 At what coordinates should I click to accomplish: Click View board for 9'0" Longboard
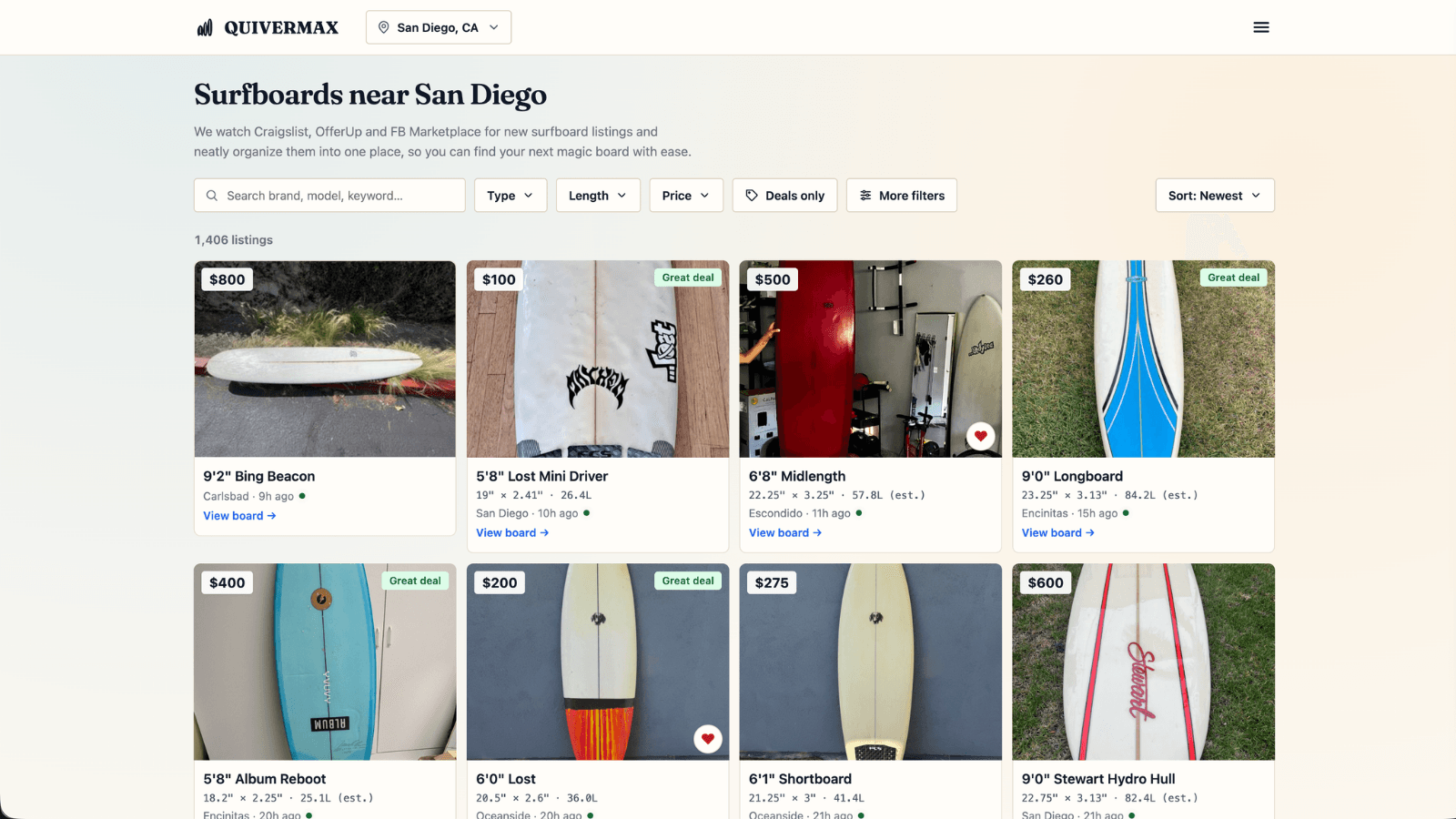pos(1058,533)
